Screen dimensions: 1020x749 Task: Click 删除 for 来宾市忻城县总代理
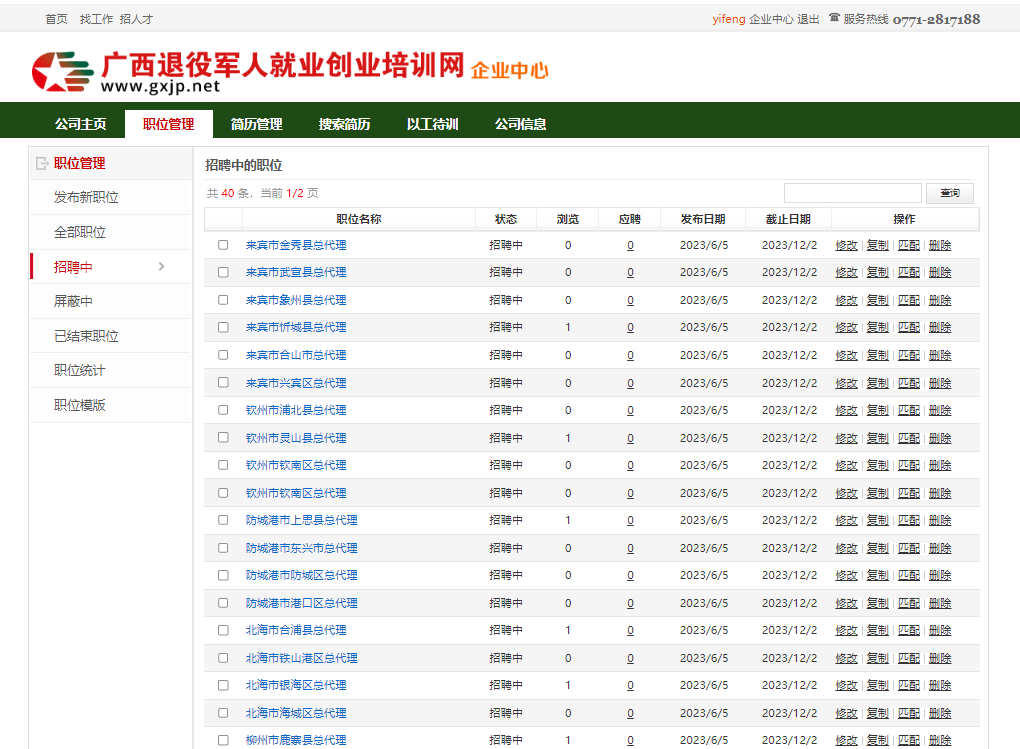940,327
